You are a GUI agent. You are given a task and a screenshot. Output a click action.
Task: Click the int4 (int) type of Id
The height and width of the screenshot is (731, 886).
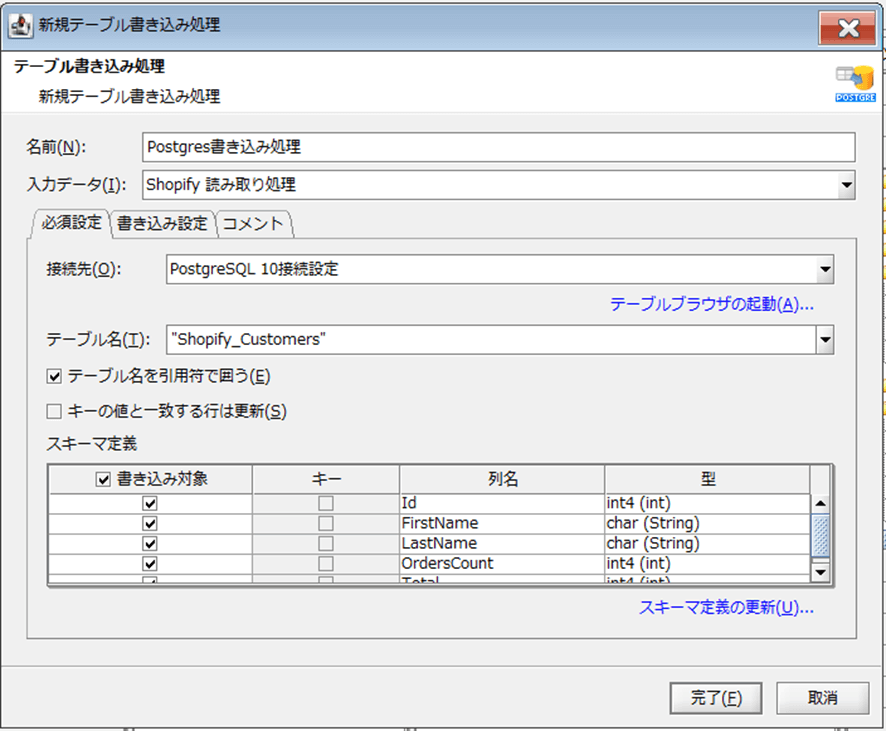pos(707,503)
